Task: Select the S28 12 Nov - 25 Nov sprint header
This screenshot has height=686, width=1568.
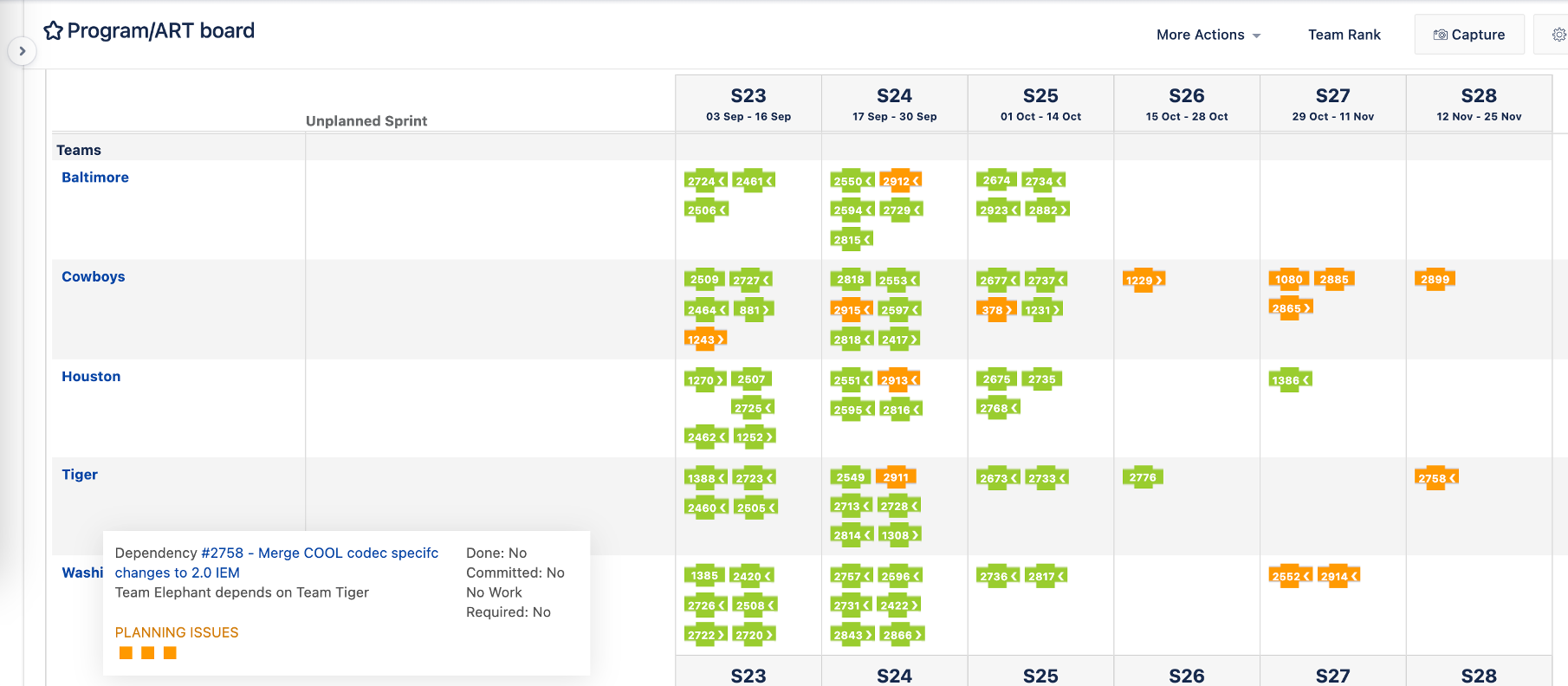Action: coord(1479,104)
